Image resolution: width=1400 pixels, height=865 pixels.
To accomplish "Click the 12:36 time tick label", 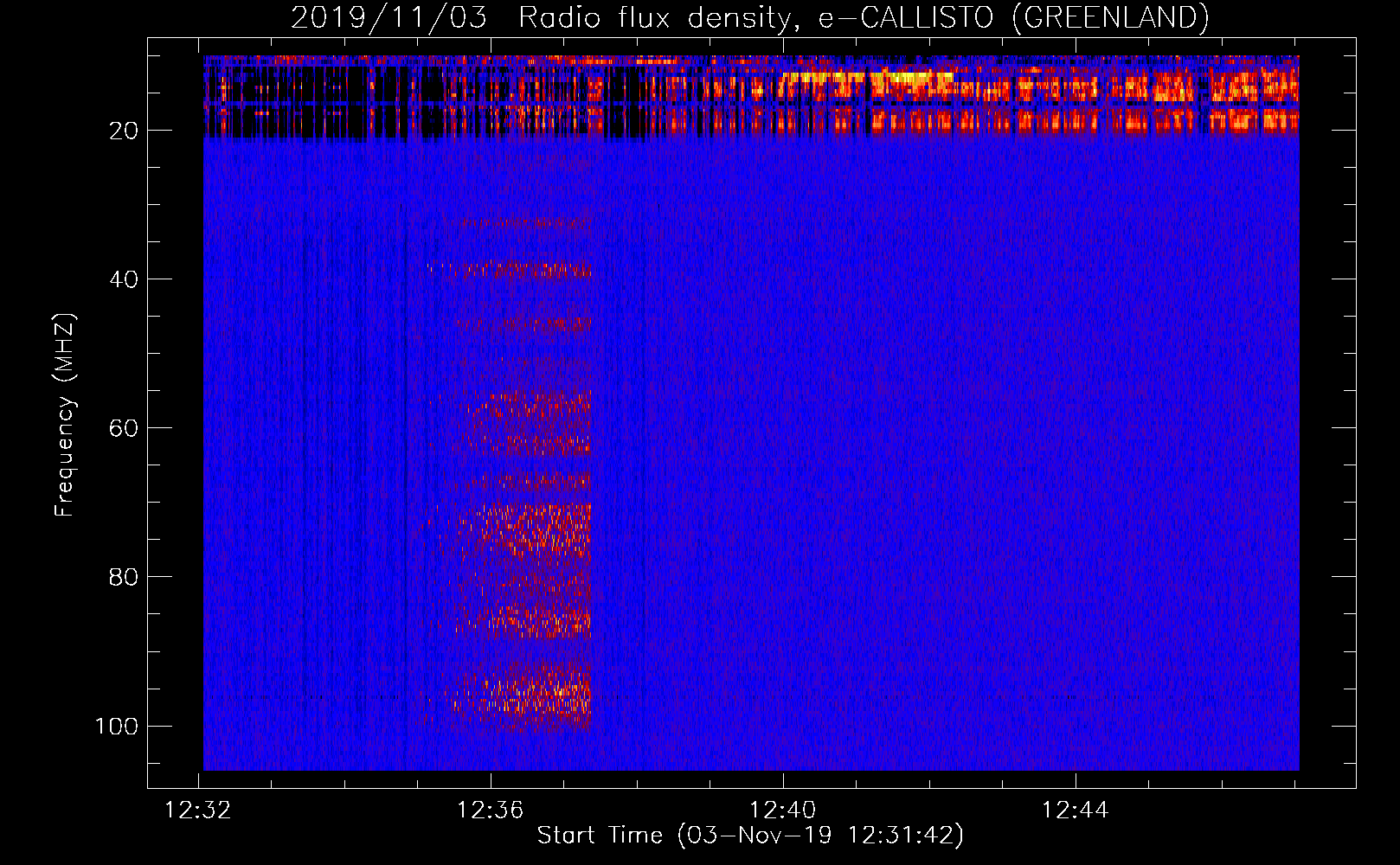I will click(491, 811).
